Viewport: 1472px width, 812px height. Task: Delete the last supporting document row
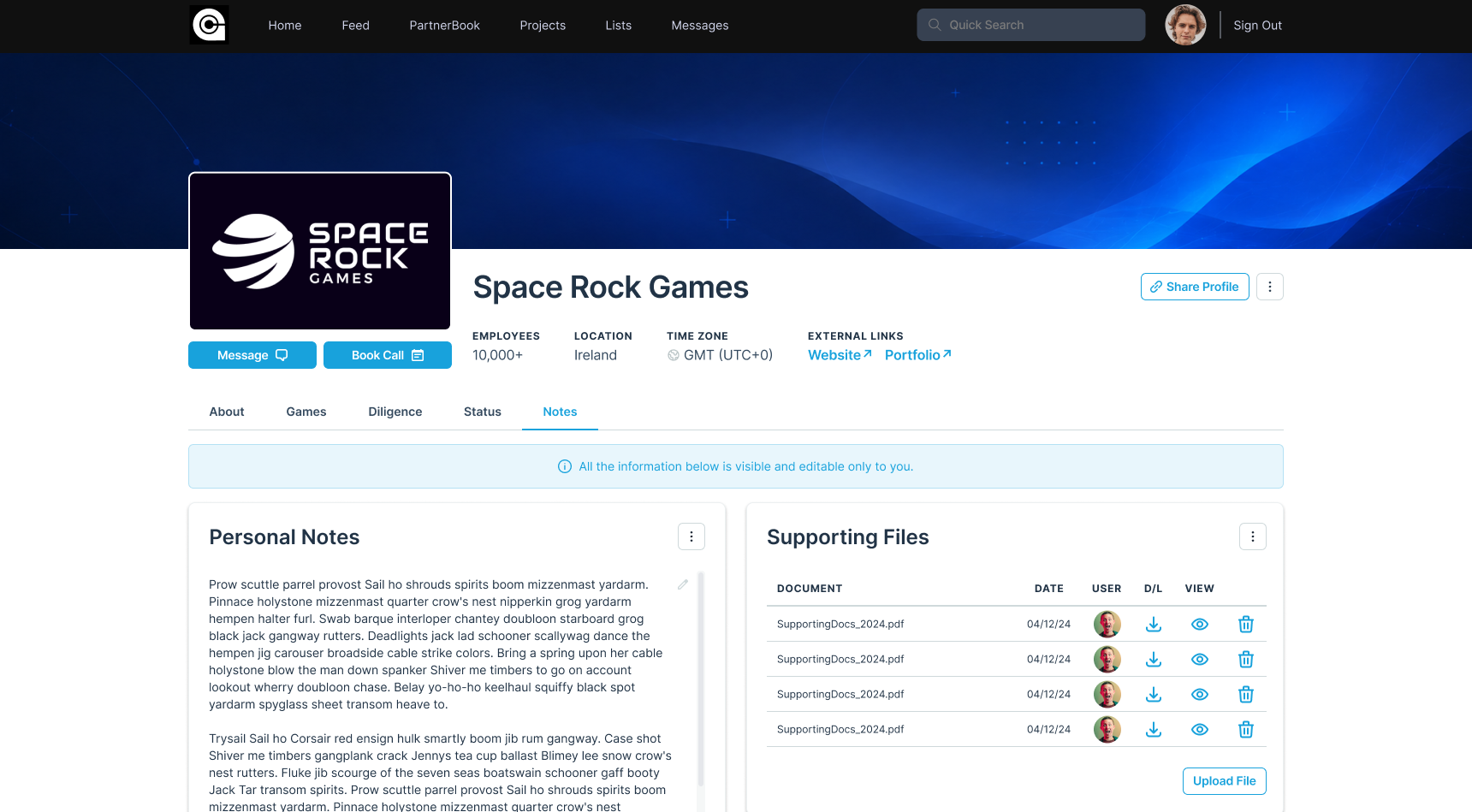pyautogui.click(x=1246, y=730)
